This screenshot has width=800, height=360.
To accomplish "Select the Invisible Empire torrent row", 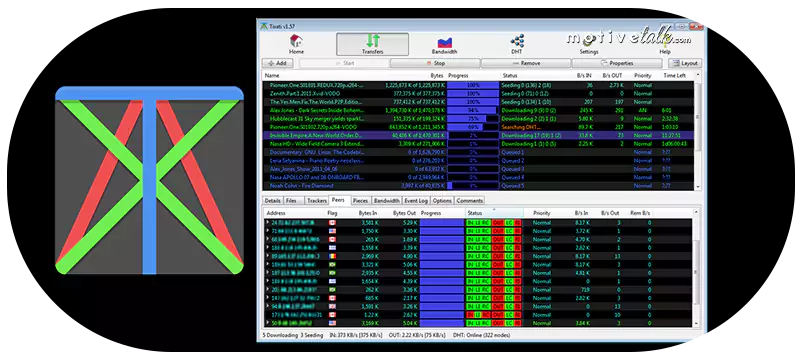I will tap(478, 135).
